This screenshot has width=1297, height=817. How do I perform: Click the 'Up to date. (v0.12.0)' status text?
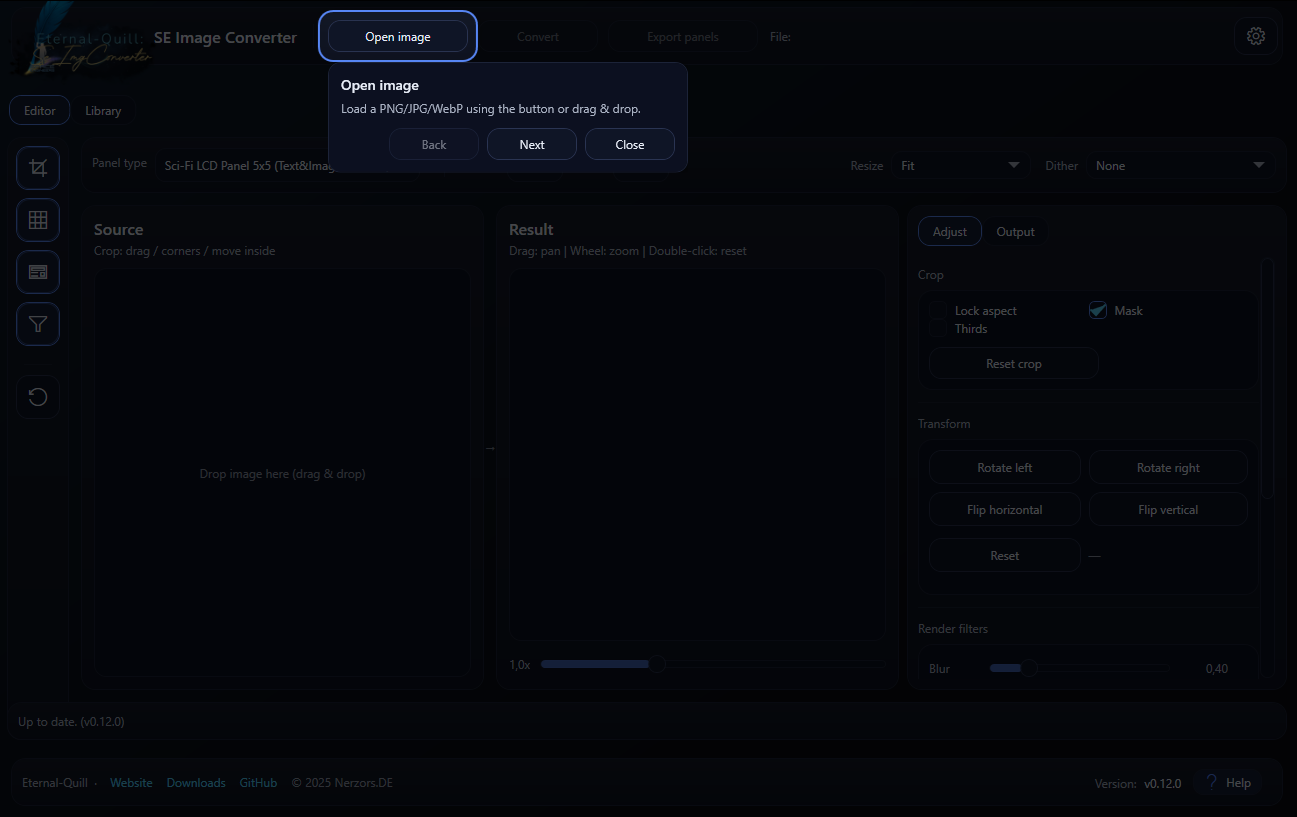pos(71,721)
